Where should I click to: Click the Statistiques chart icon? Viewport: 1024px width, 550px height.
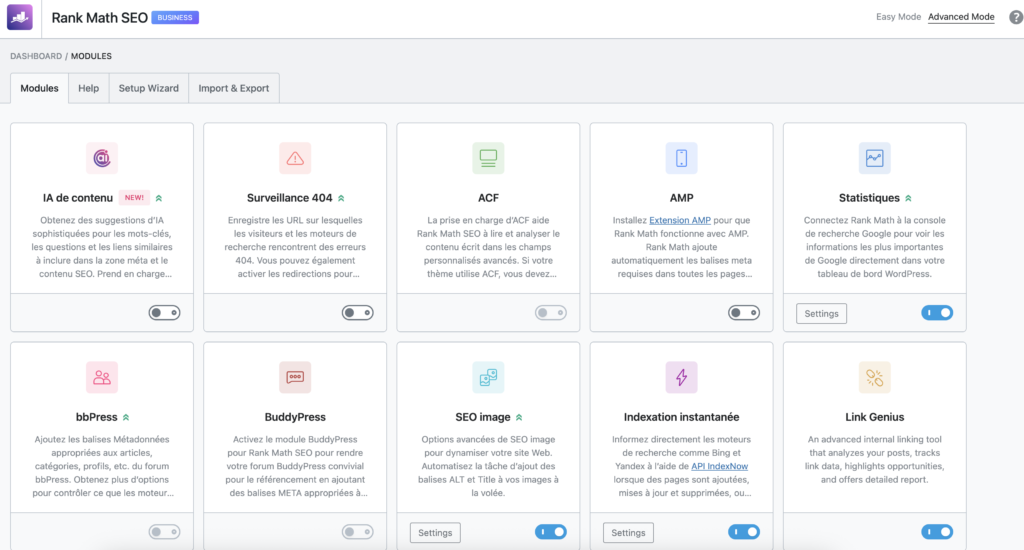pos(874,158)
